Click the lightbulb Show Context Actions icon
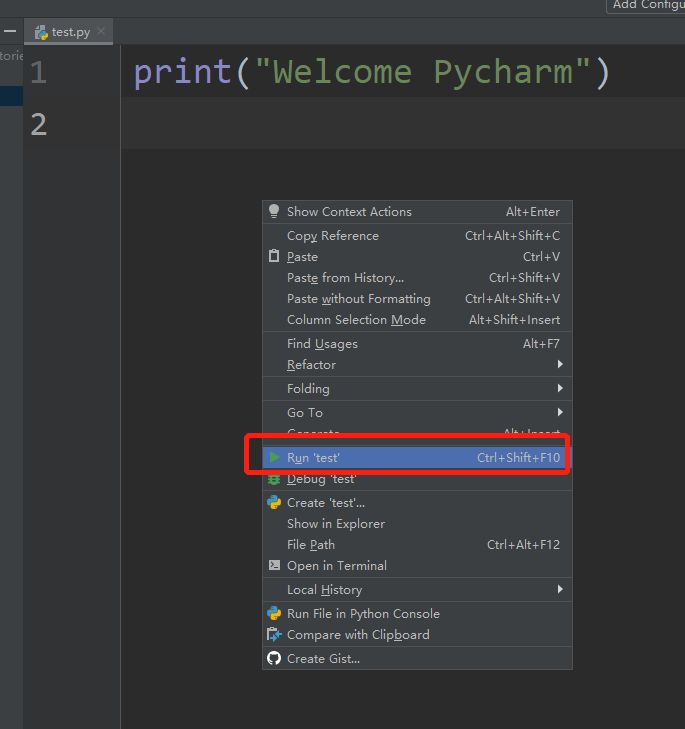685x729 pixels. 274,211
